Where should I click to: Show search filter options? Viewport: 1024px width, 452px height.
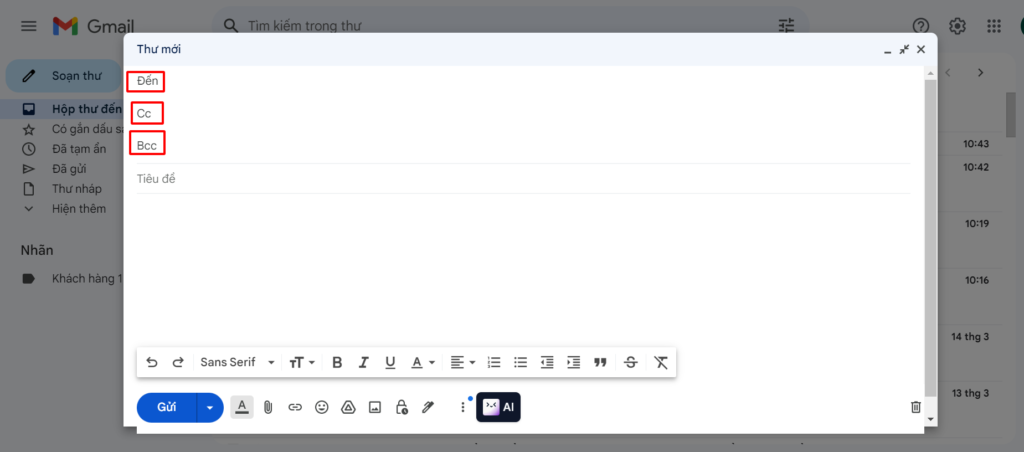click(786, 26)
